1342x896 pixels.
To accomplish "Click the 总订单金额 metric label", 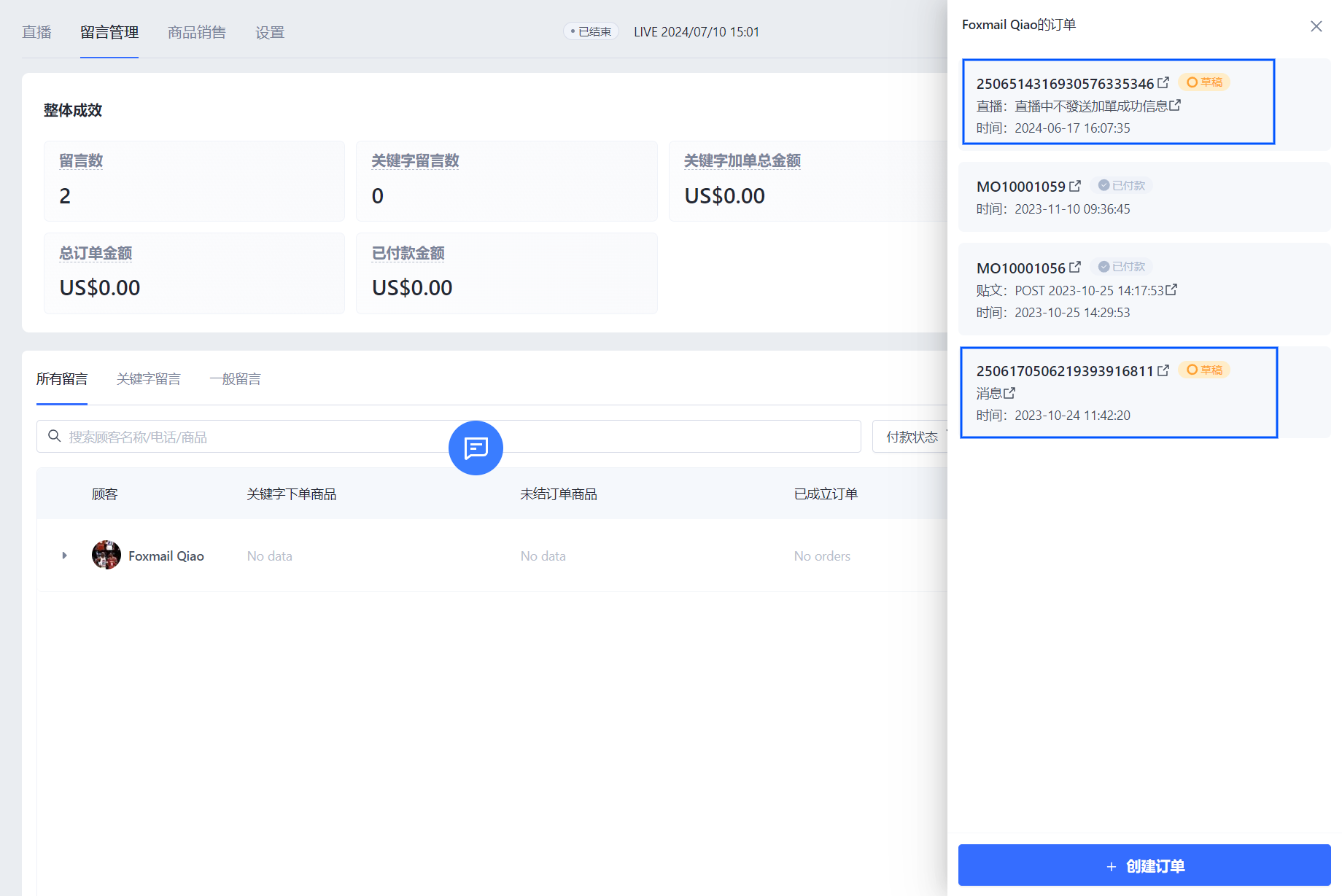I will (96, 253).
